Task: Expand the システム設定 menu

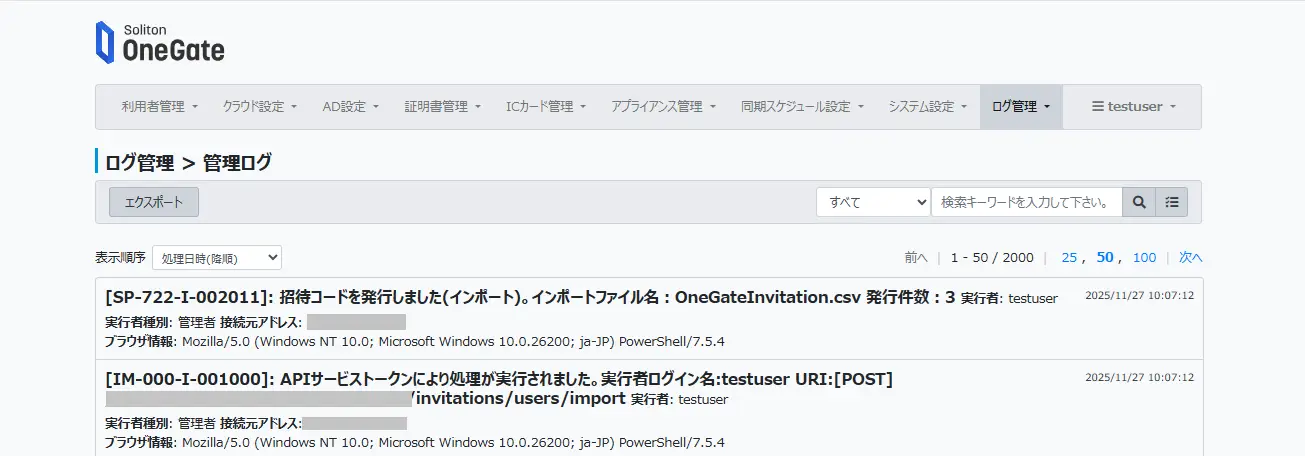Action: 927,106
